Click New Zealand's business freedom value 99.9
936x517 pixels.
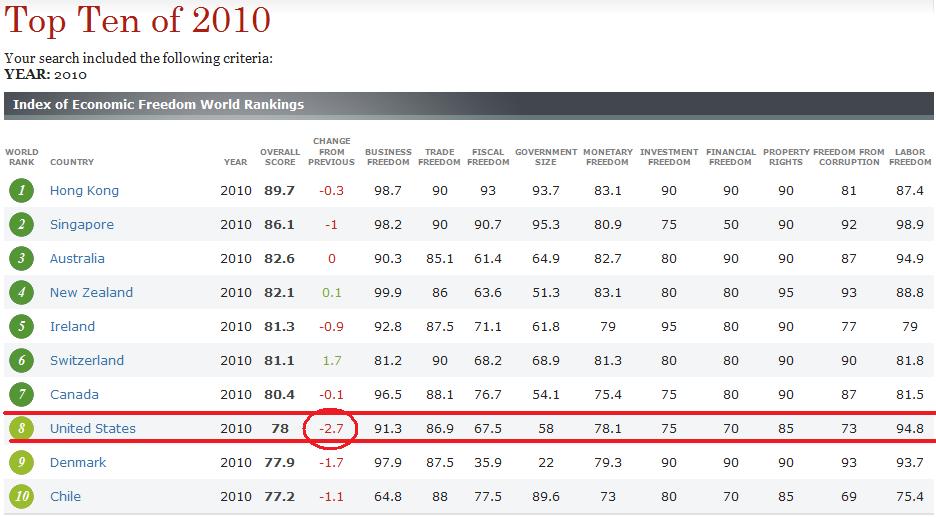[388, 293]
